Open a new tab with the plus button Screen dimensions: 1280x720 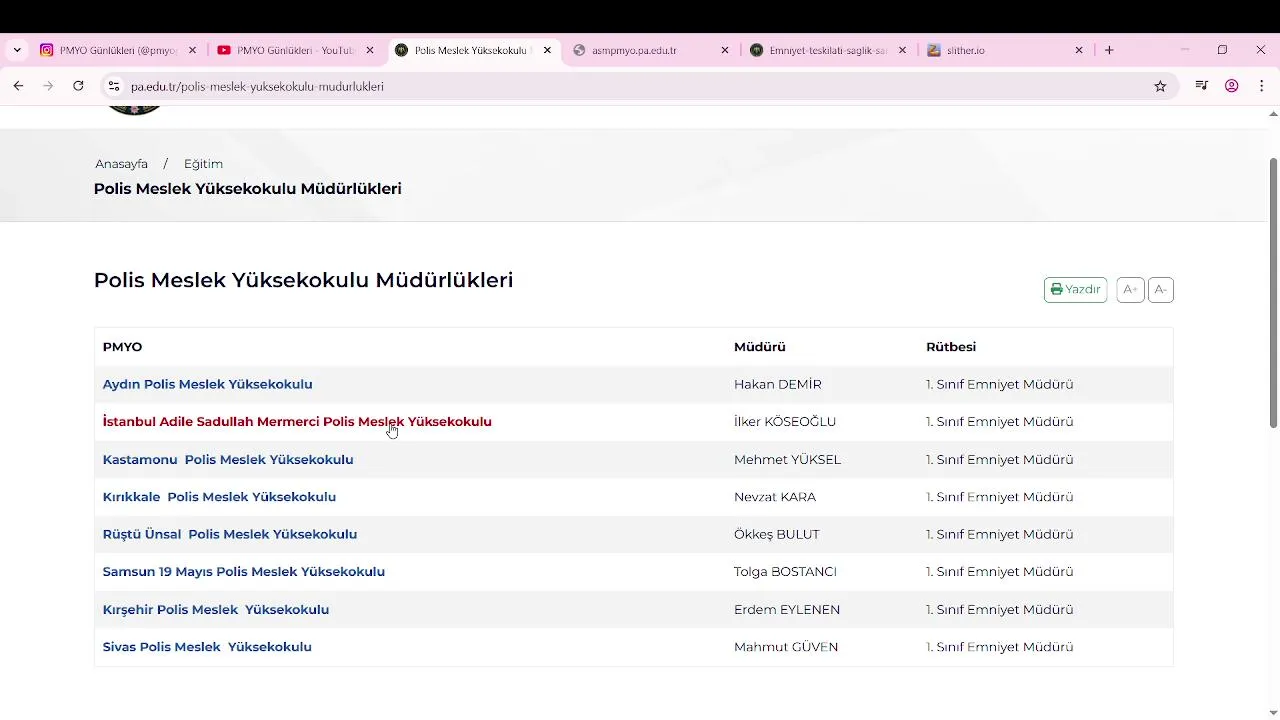(x=1109, y=50)
